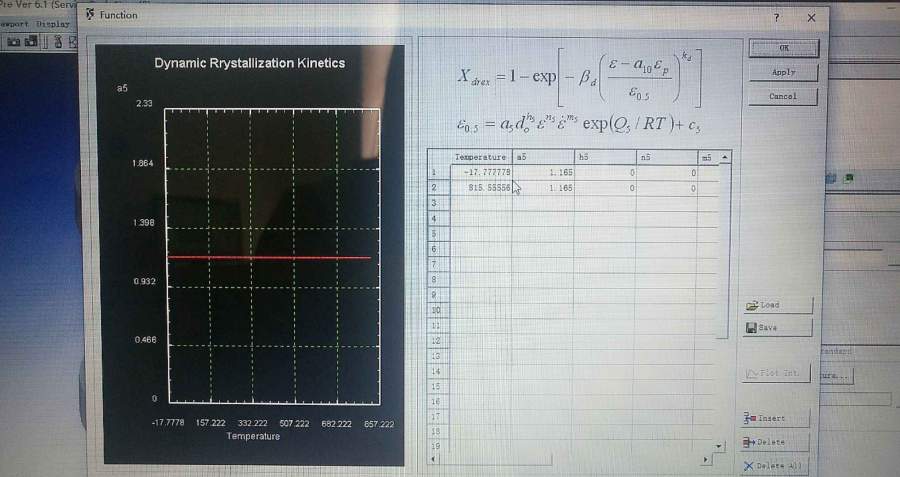
Task: Click the OK button
Action: pyautogui.click(x=783, y=48)
